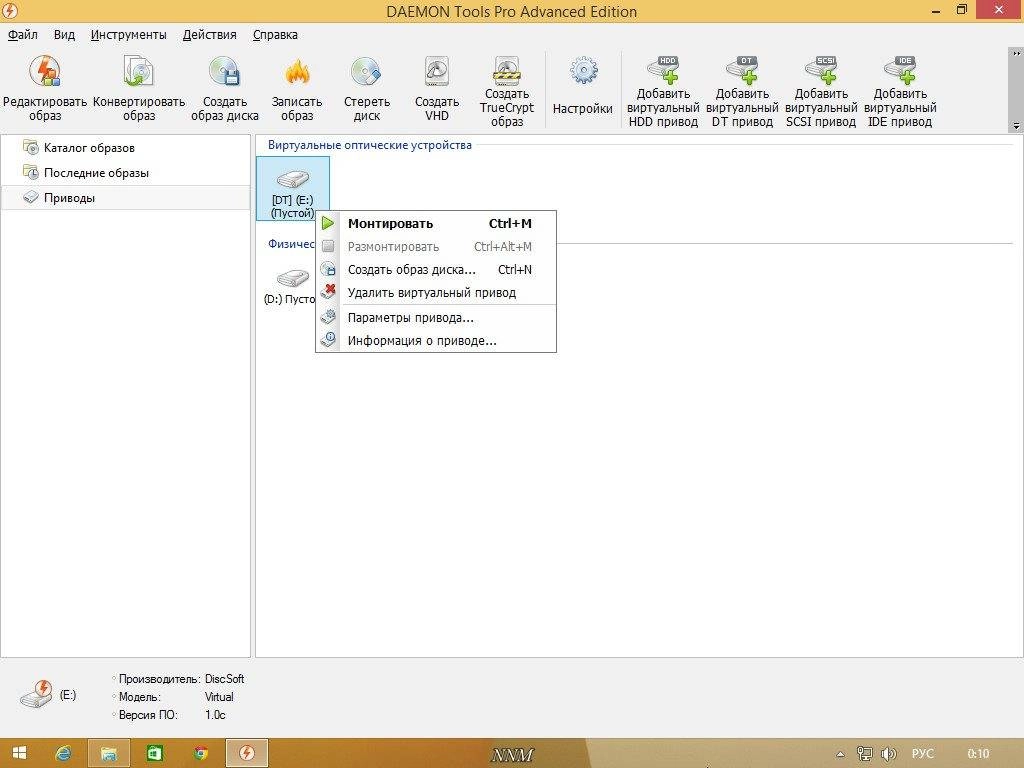
Task: Select Burn Image (Записать образ) flame icon
Action: [297, 89]
